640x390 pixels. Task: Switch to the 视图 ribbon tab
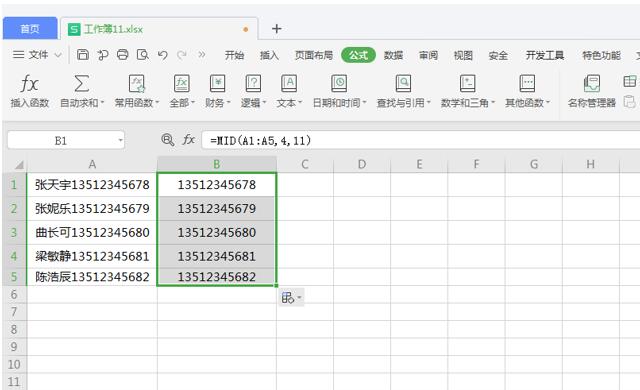tap(463, 55)
